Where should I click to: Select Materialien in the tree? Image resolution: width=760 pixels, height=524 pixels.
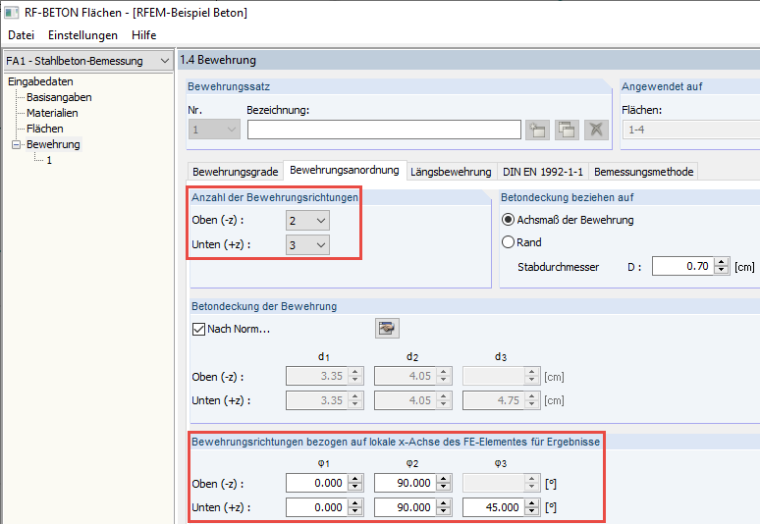[52, 113]
